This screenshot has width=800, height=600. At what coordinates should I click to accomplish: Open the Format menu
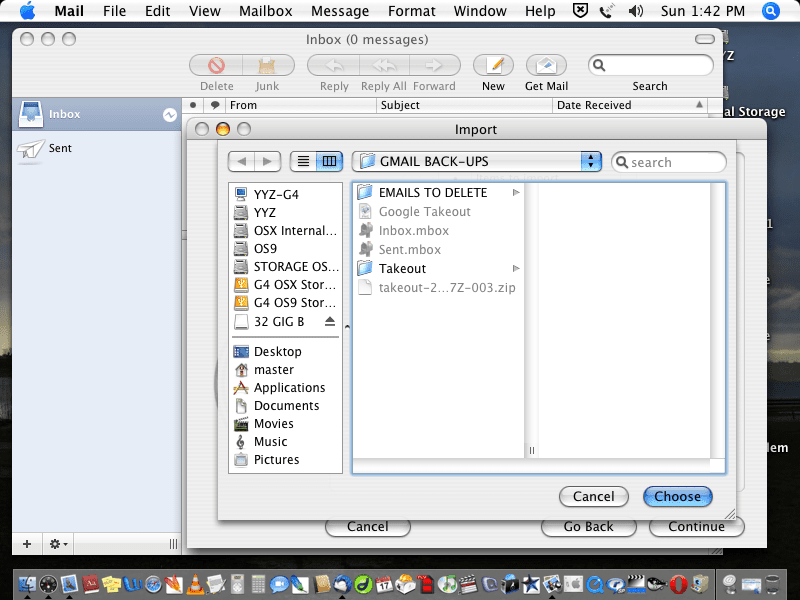click(412, 11)
